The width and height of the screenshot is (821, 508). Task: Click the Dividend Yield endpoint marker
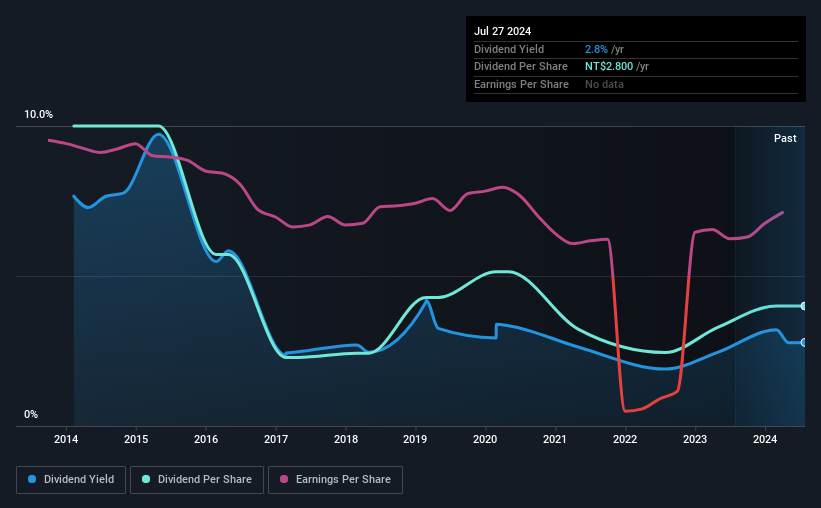(804, 343)
